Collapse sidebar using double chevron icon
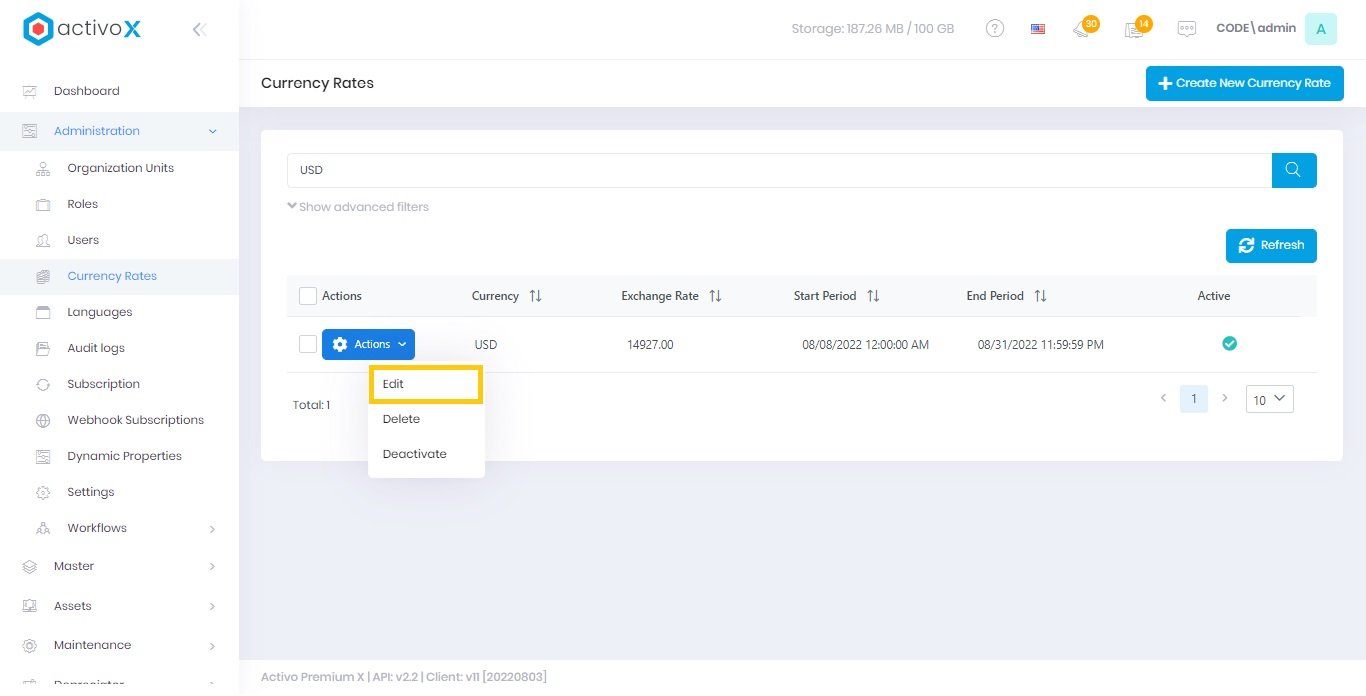Image resolution: width=1366 pixels, height=696 pixels. click(x=199, y=29)
